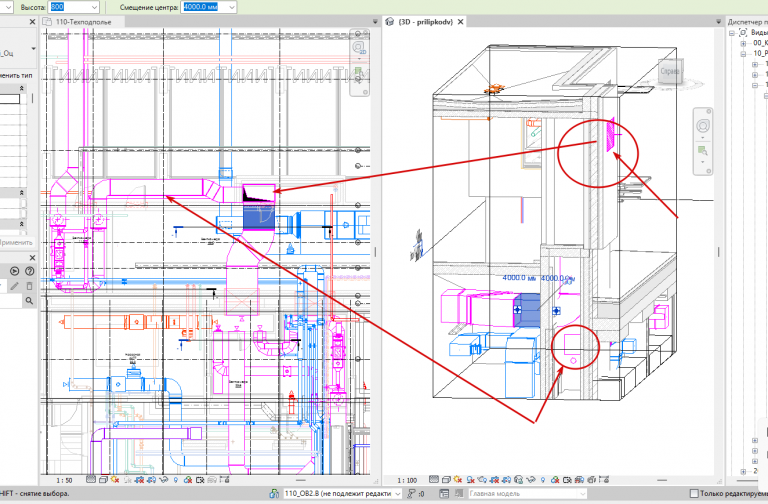Open Temporary View Properties in 110-Техподполье view
This screenshot has height=504, width=768.
click(x=200, y=480)
